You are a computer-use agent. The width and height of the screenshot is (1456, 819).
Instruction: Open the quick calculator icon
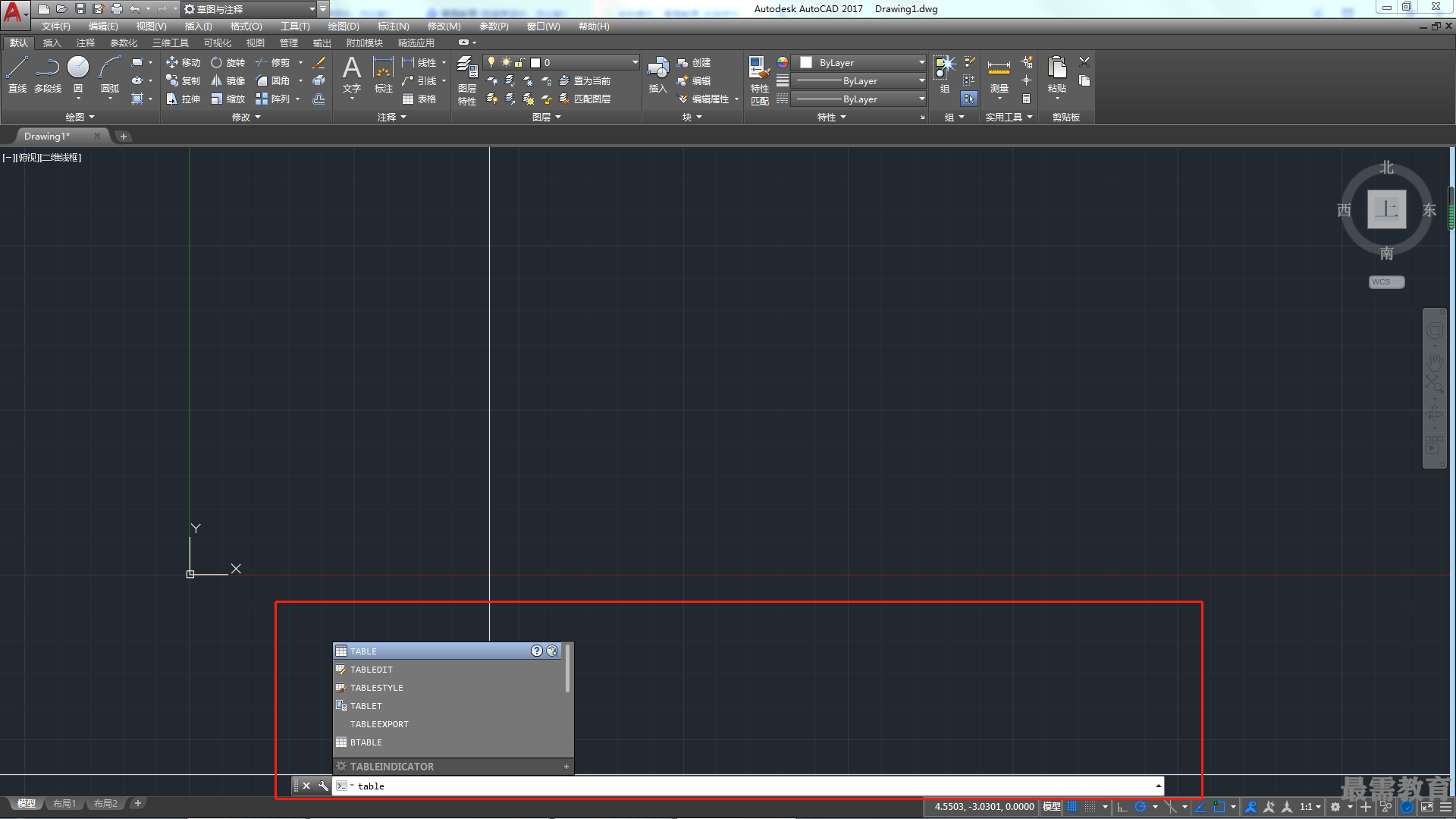point(1026,99)
